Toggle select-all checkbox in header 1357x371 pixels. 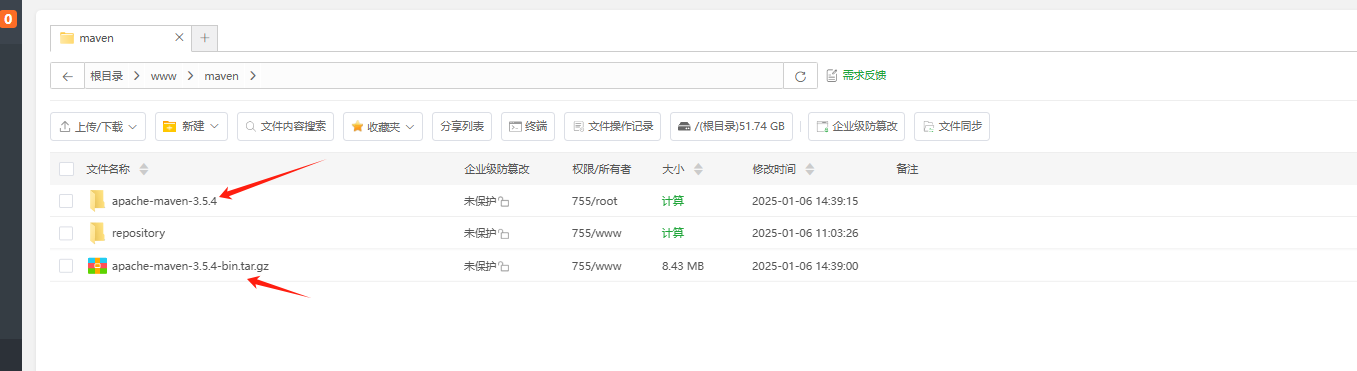pos(66,169)
